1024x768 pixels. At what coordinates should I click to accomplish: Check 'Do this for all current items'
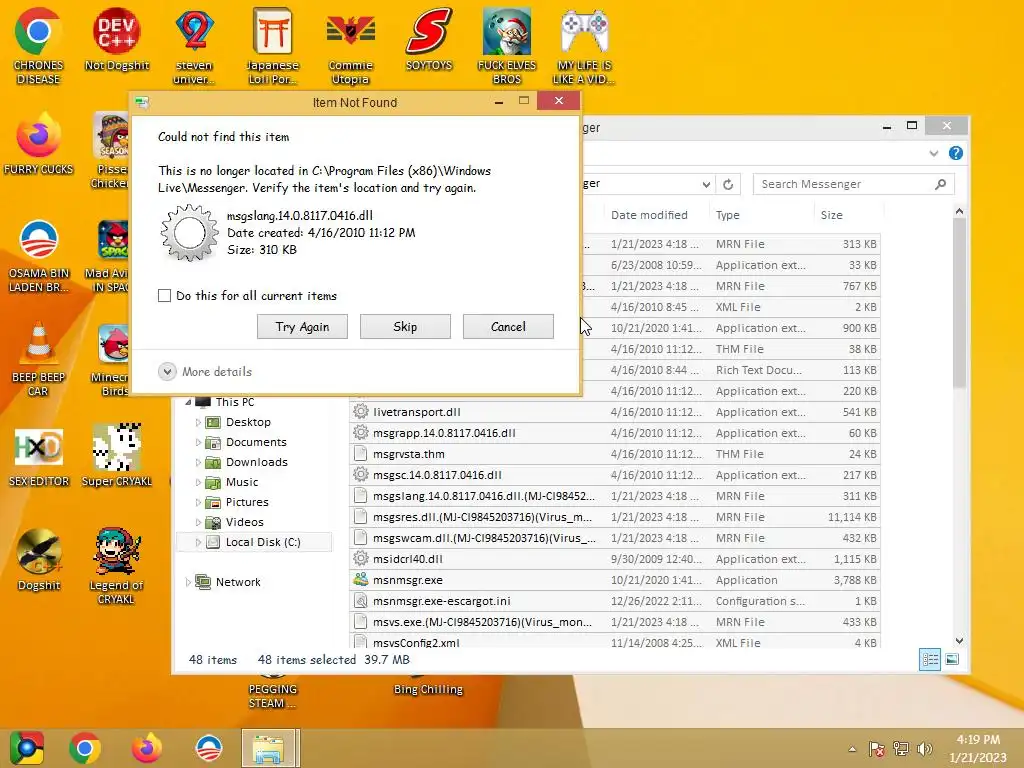(165, 295)
